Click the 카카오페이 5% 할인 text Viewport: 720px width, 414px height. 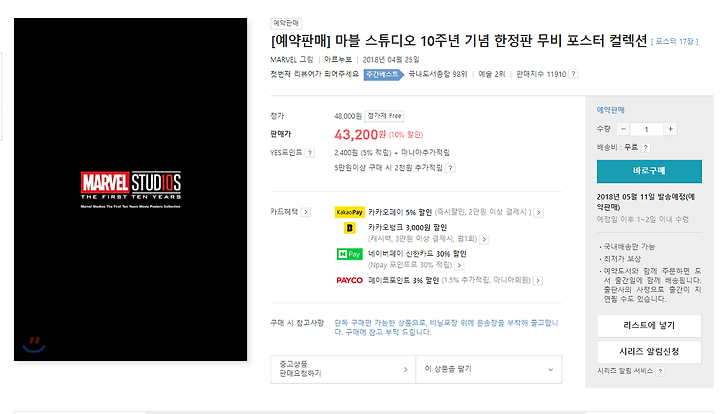point(400,212)
